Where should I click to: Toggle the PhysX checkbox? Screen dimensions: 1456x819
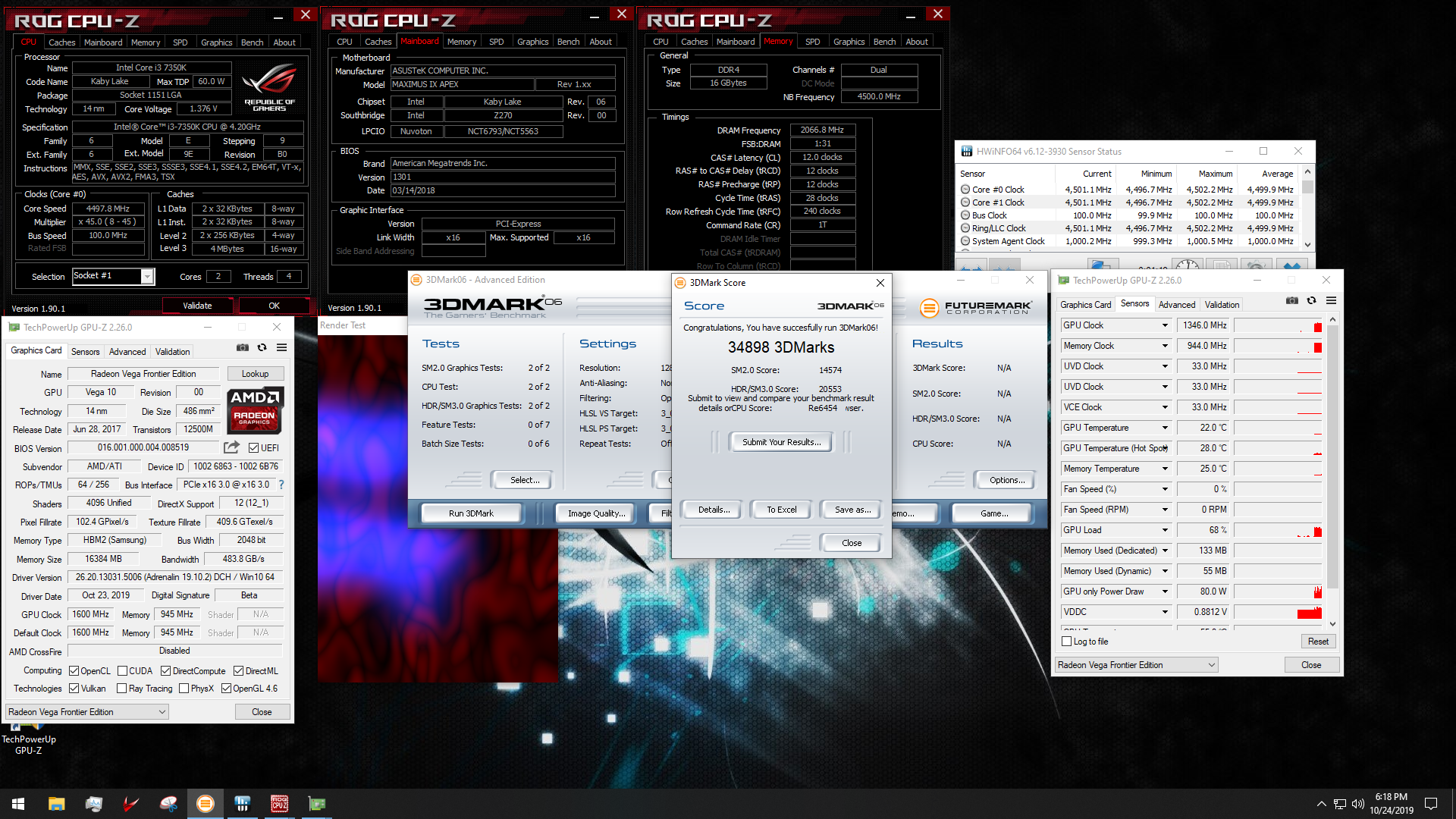click(184, 689)
